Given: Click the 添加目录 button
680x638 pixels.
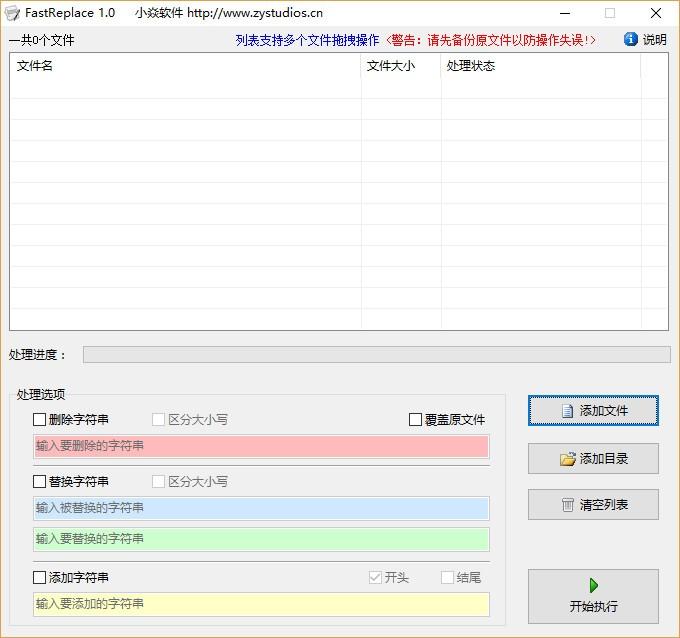Looking at the screenshot, I should (593, 458).
